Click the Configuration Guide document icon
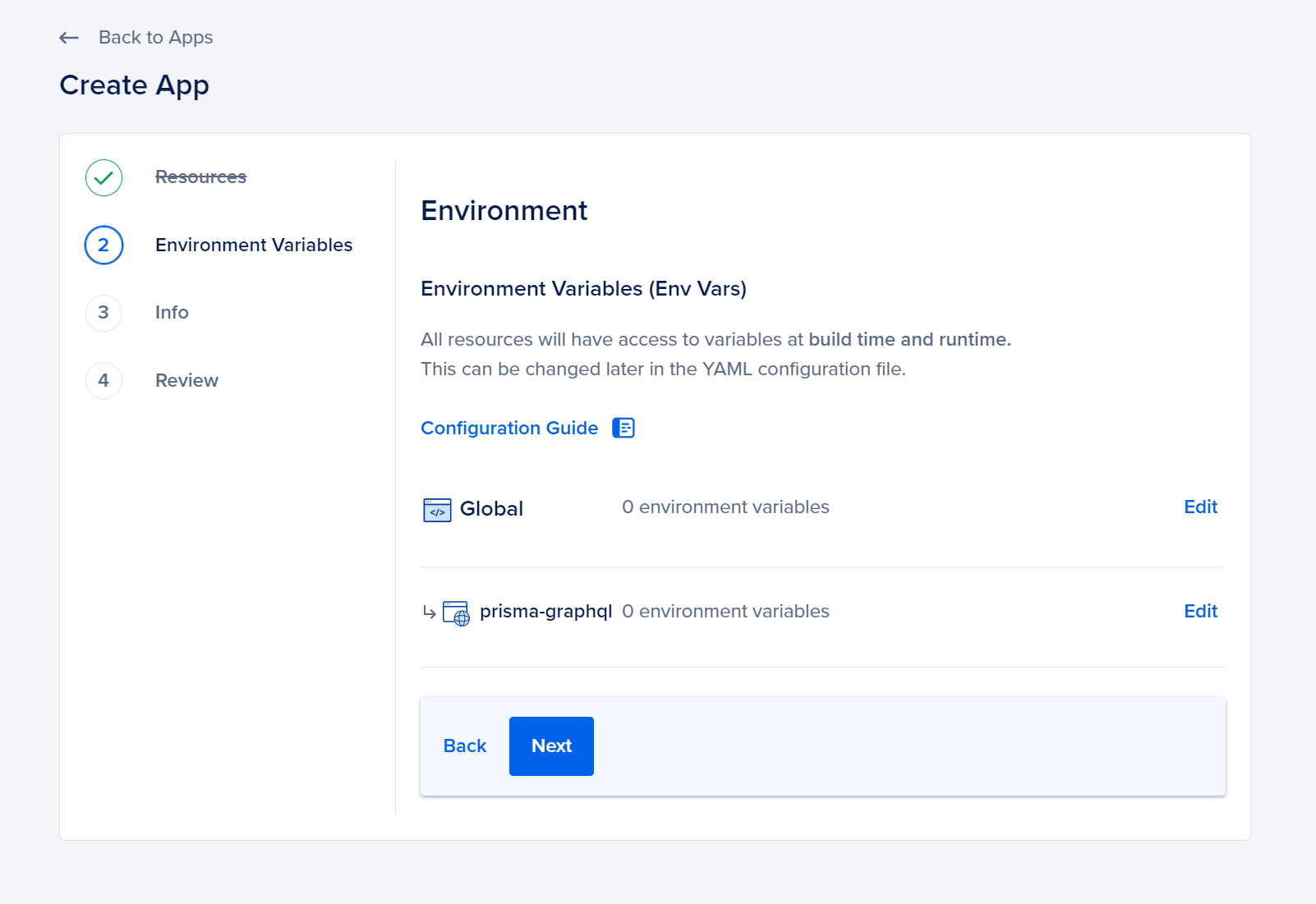 (x=623, y=428)
